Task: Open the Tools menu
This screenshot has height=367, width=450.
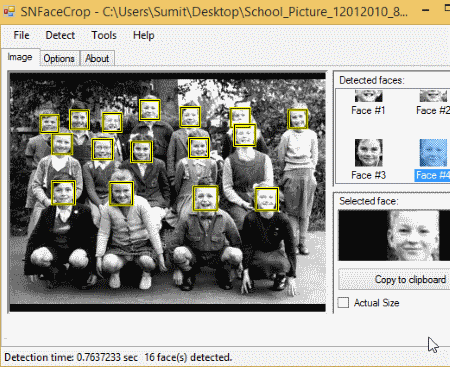Action: (104, 35)
